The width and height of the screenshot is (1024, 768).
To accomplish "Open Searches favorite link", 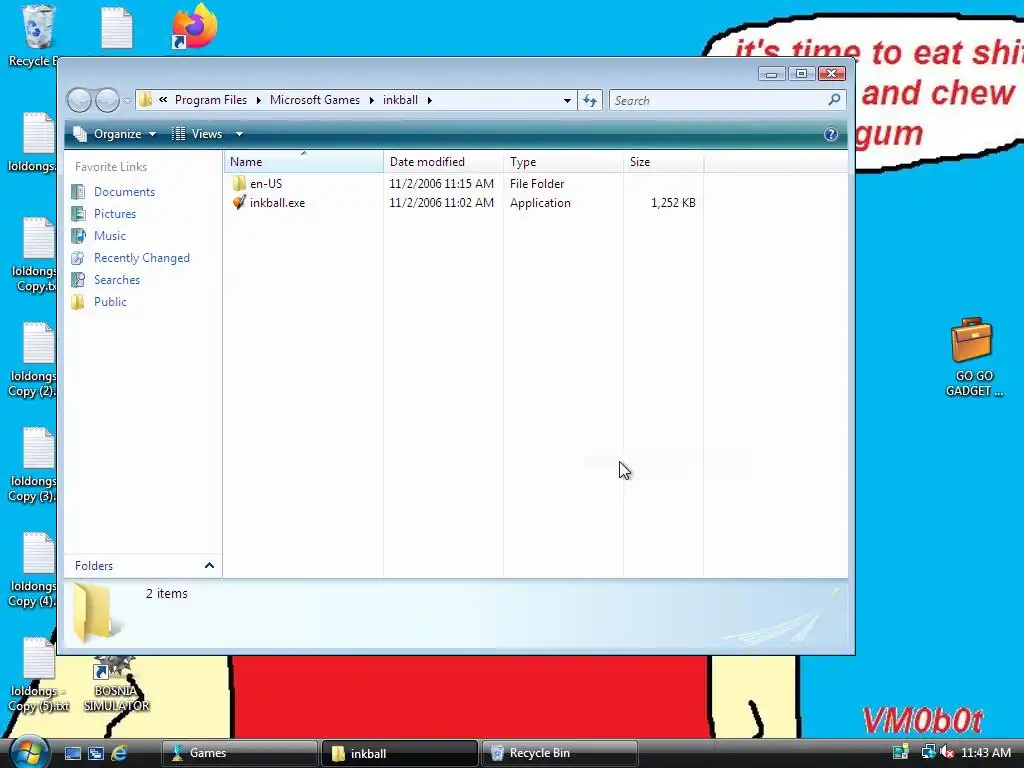I will pos(117,280).
